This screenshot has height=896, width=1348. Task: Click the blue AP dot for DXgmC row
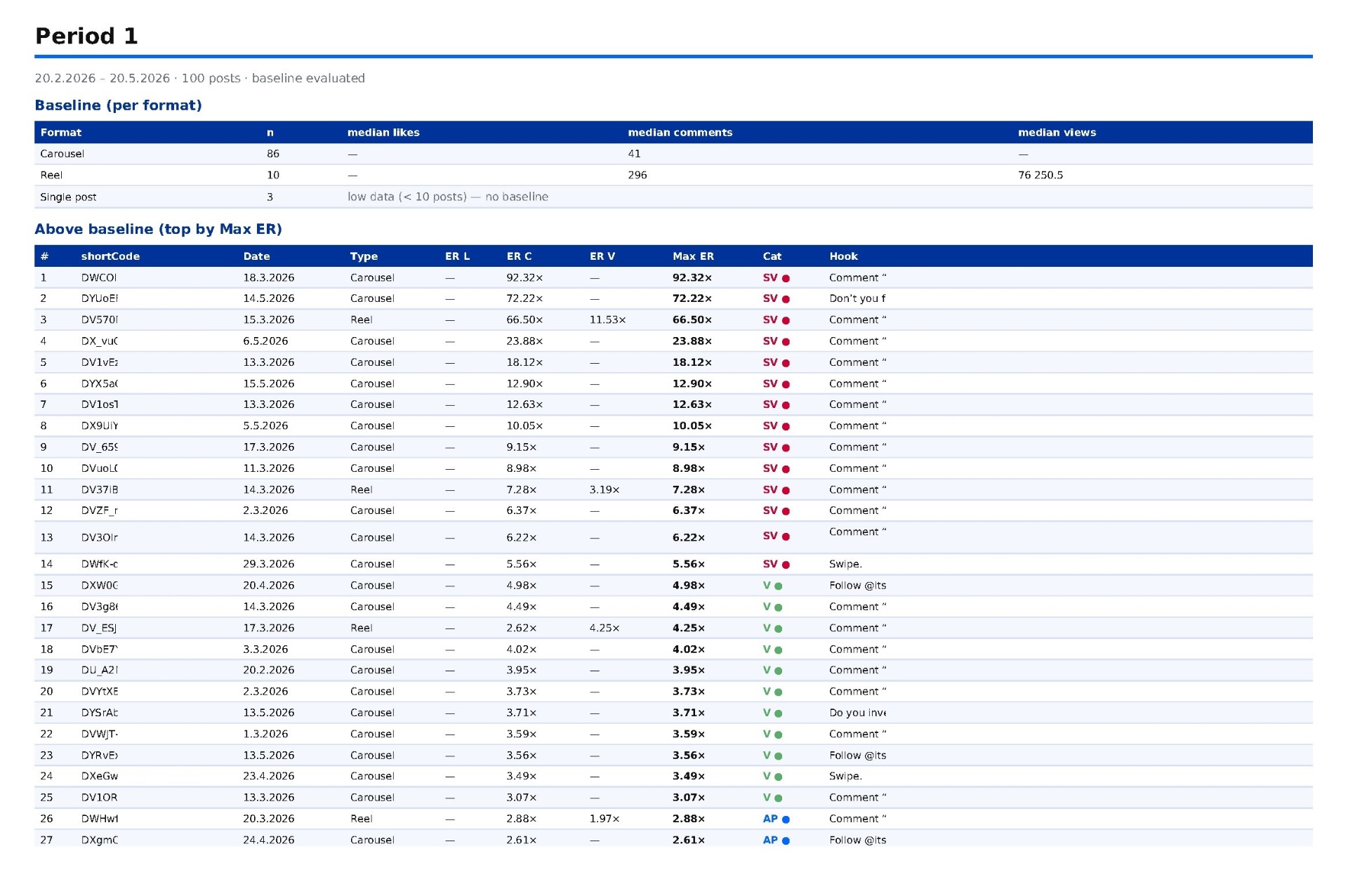coord(786,841)
